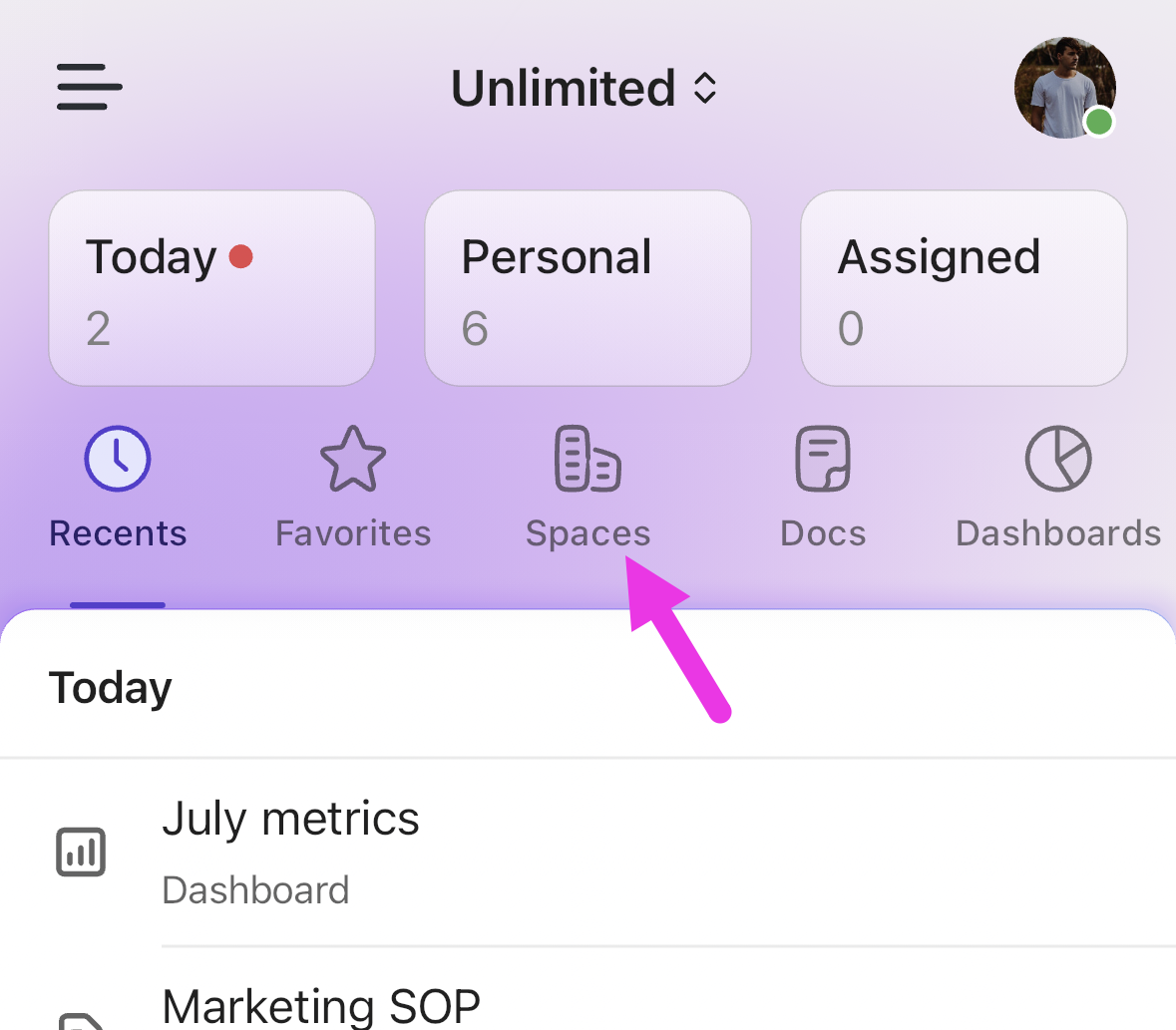Open the Personal tasks card
This screenshot has width=1176, height=1030.
(x=588, y=287)
